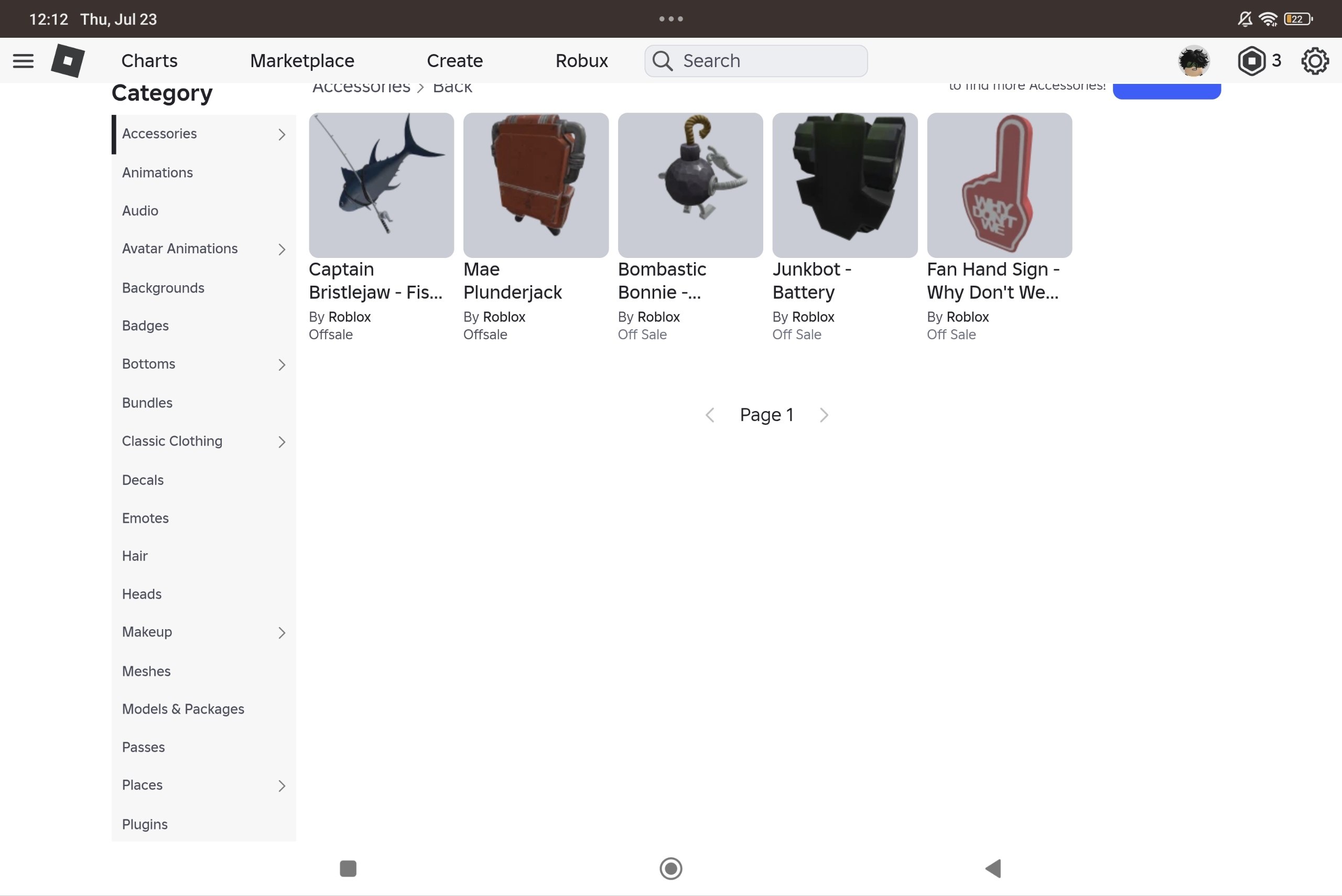
Task: Open Roblox creator link under Bombastic Bonnie
Action: (659, 317)
